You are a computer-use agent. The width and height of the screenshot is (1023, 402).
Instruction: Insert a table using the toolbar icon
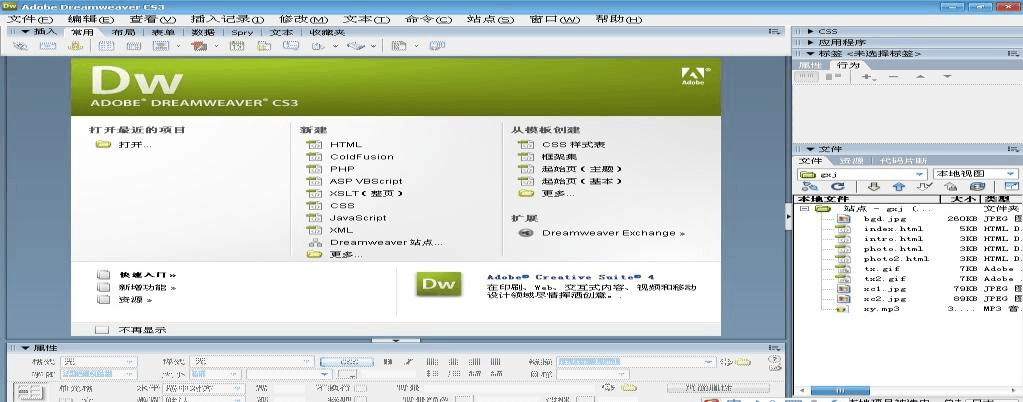(x=105, y=46)
